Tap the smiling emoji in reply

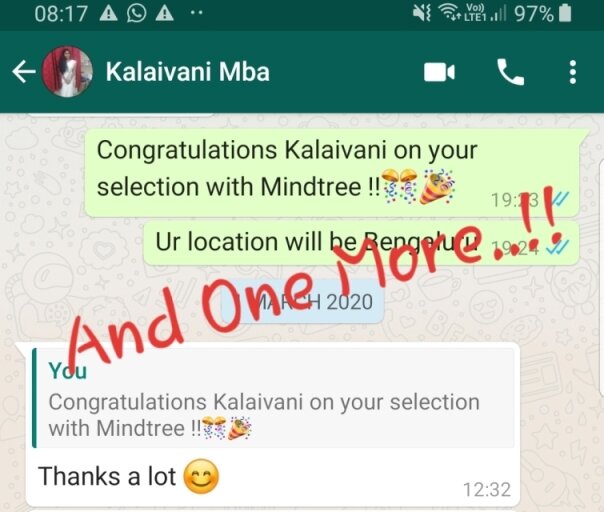201,476
